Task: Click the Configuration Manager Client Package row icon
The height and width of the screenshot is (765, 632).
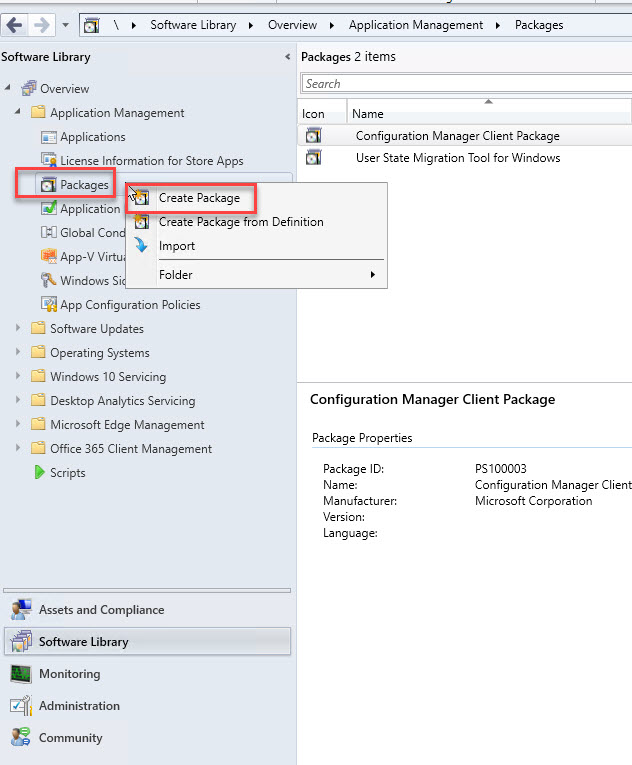Action: (x=313, y=135)
